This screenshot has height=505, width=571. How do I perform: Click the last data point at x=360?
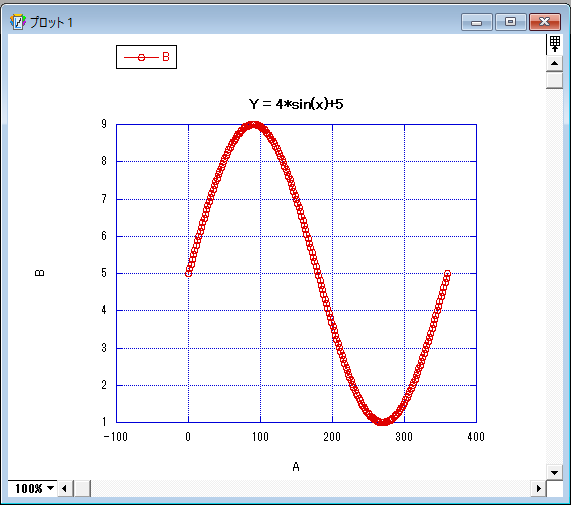448,273
